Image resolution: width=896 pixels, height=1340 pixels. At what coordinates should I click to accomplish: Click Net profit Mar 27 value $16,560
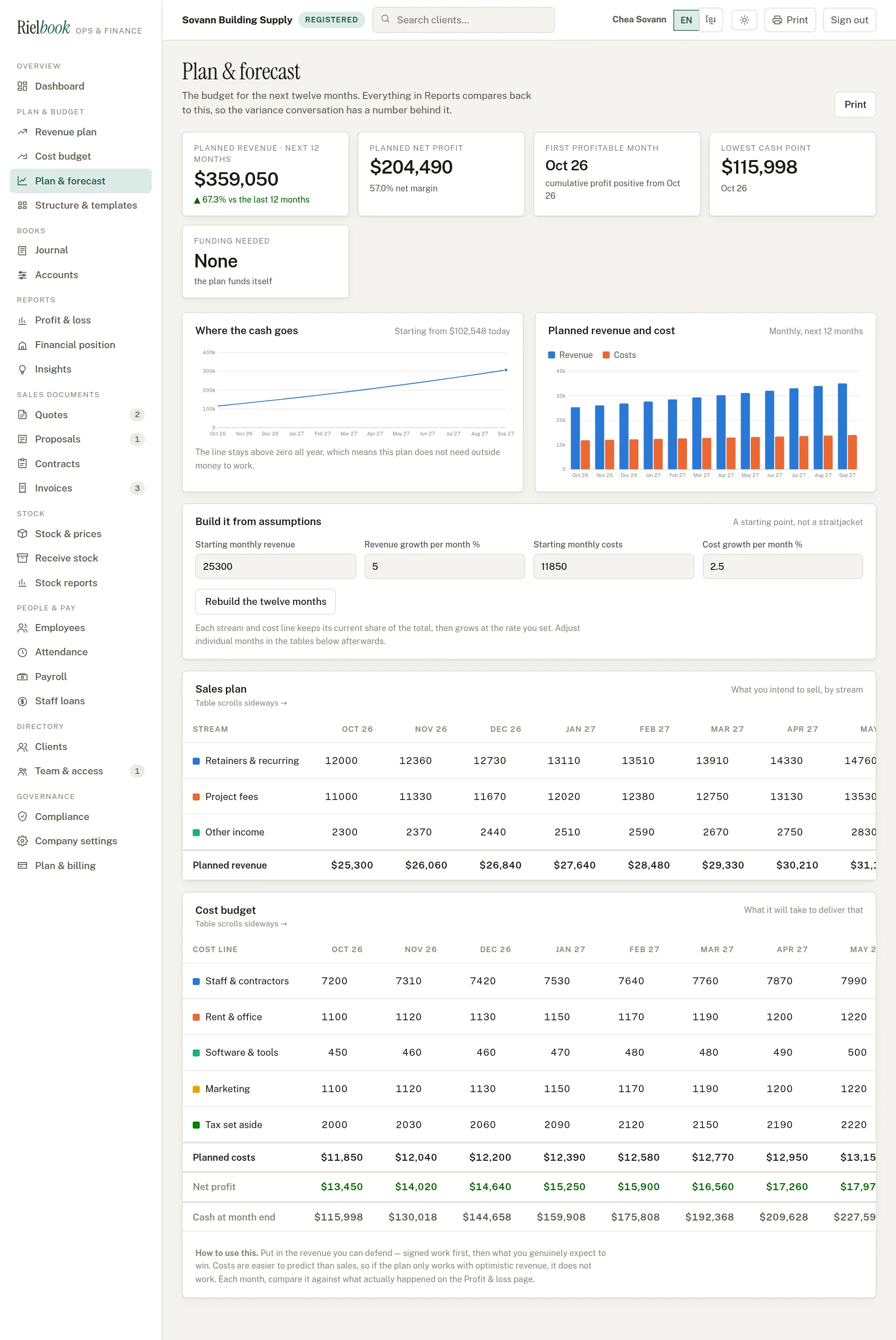tap(713, 1187)
